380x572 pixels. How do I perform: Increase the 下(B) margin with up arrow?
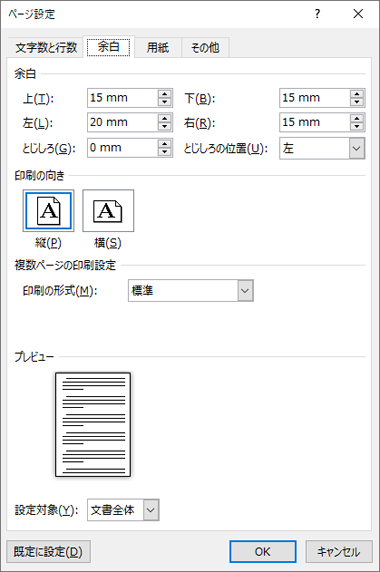point(357,93)
